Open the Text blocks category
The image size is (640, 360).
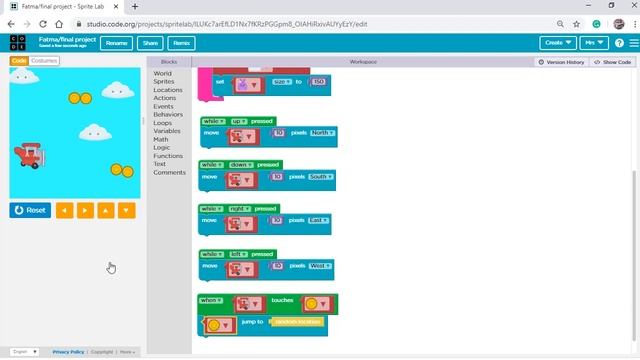[159, 164]
